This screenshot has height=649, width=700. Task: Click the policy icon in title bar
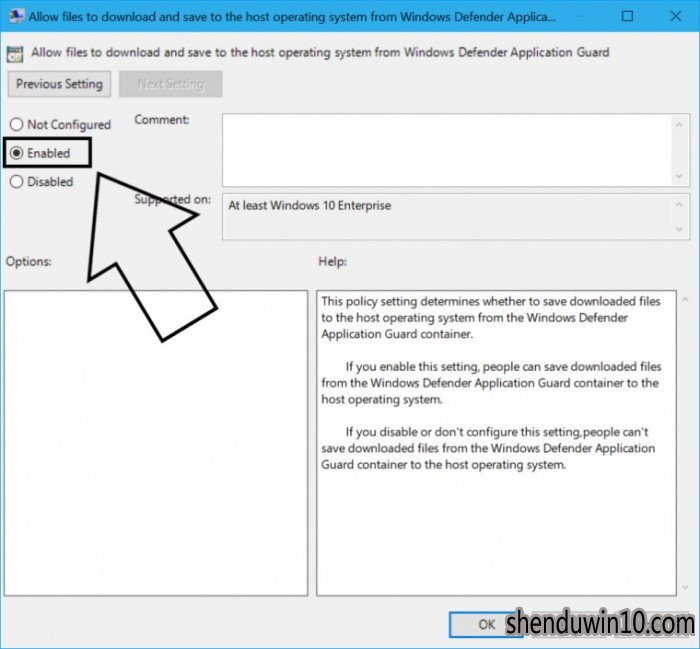pos(16,17)
